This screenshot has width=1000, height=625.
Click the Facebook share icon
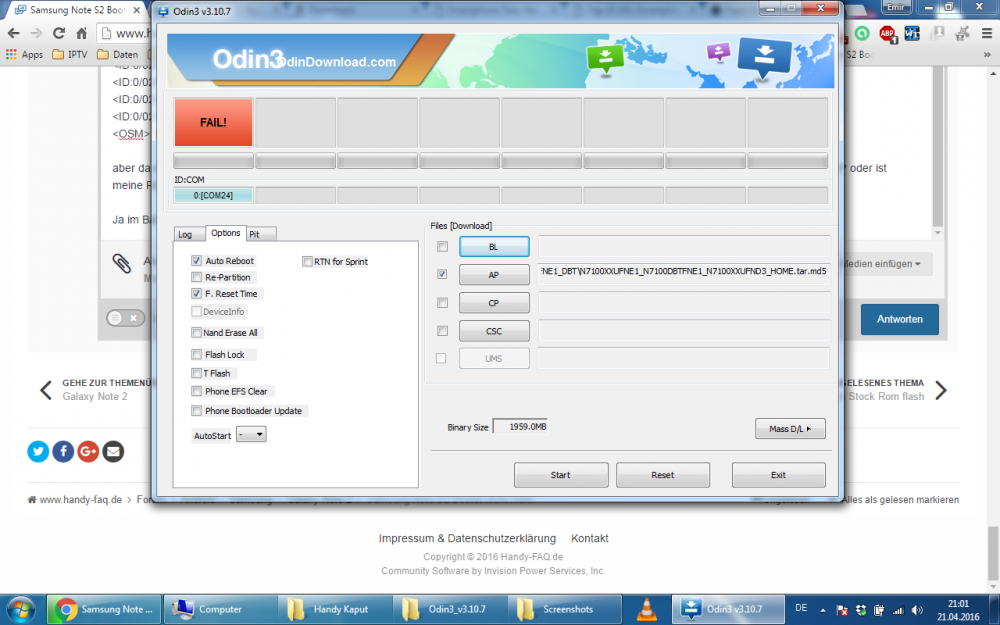(63, 451)
